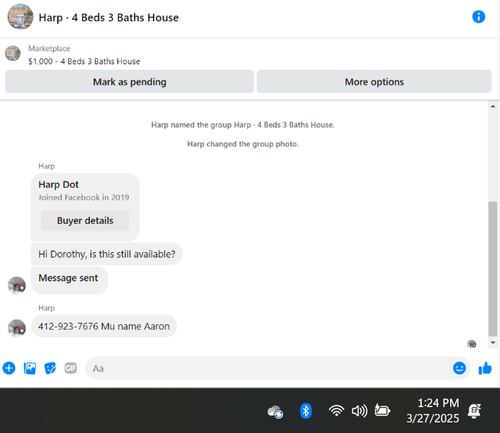
Task: Check battery status icon
Action: 382,410
